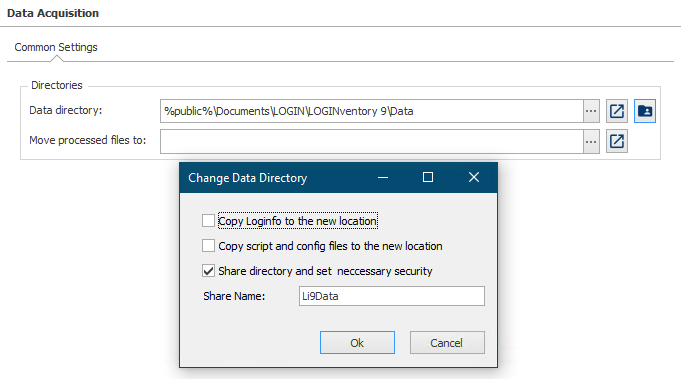Open the Move processed files location externally
681x379 pixels.
pos(617,142)
